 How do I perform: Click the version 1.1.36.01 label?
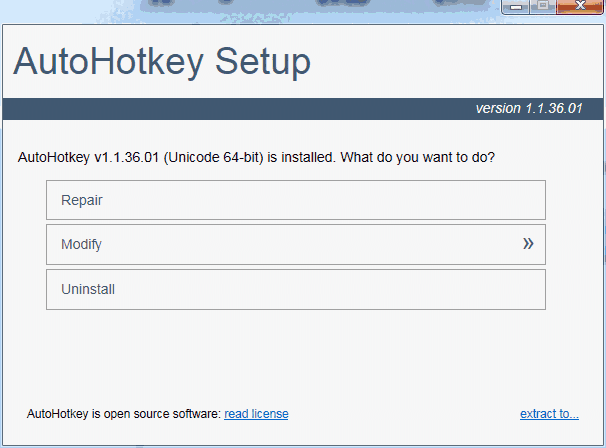click(529, 109)
